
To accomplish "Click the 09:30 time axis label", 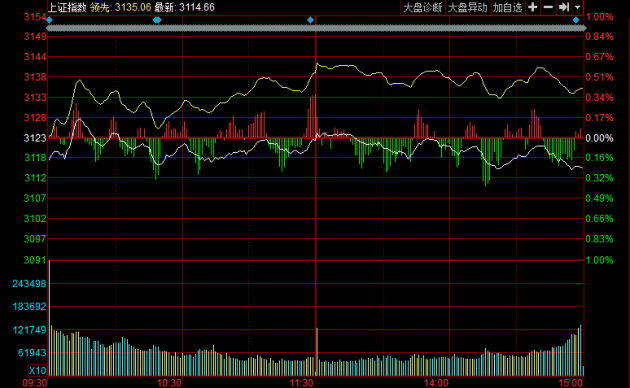I will point(35,383).
